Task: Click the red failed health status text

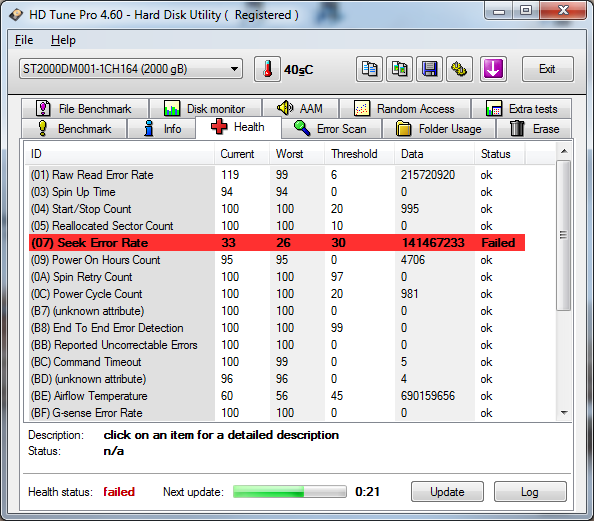Action: [119, 492]
